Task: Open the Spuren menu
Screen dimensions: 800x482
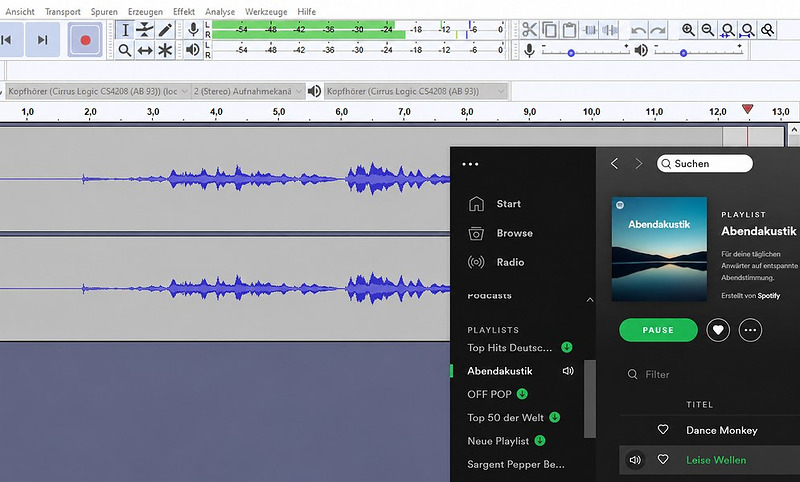Action: click(104, 11)
